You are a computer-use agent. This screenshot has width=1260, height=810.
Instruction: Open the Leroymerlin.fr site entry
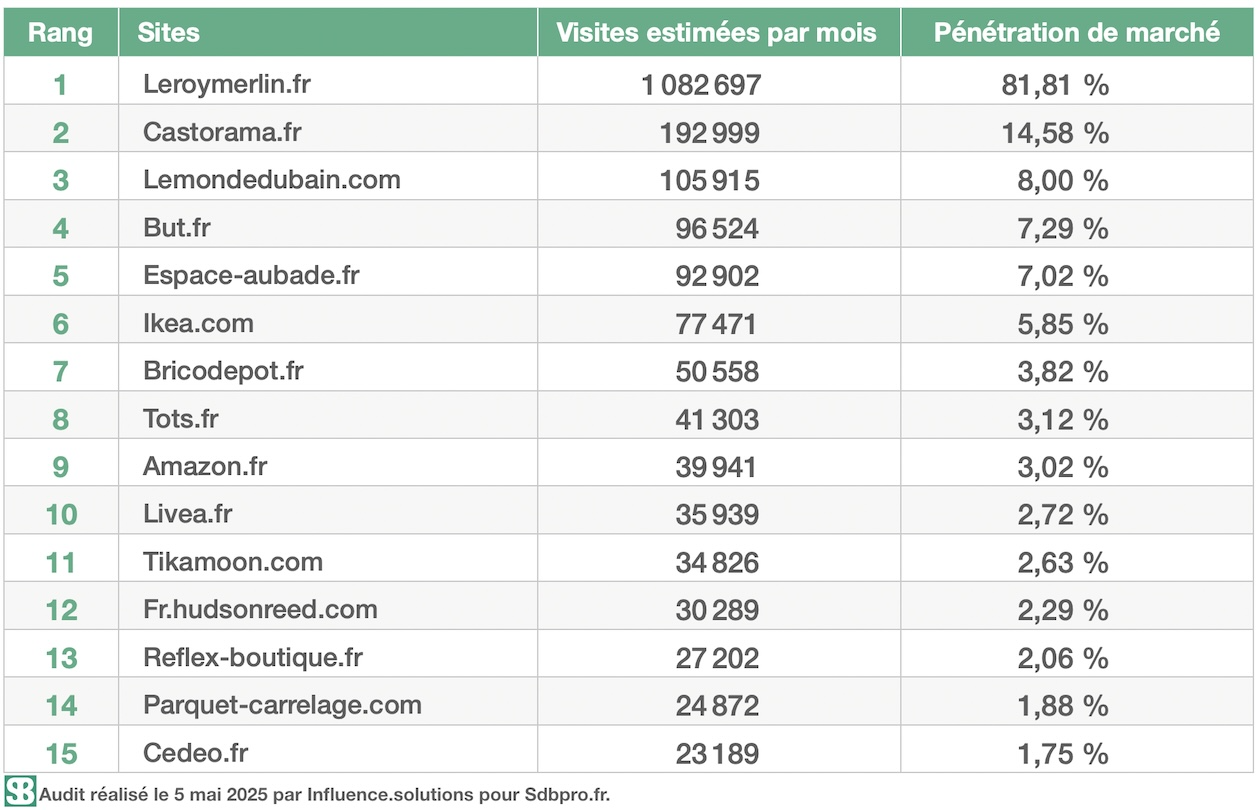[x=227, y=84]
